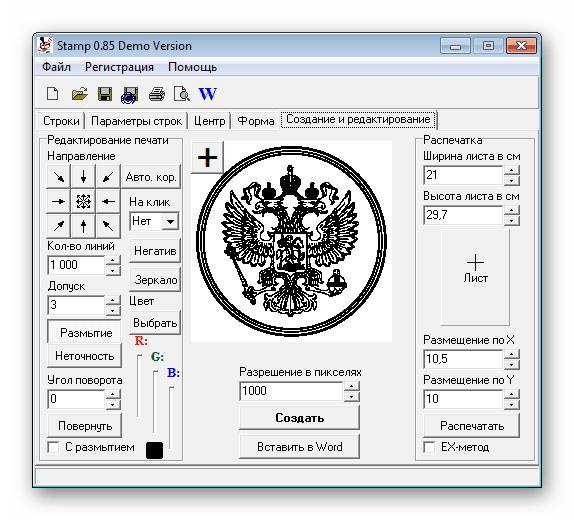Screen dimensions: 574x520
Task: Increase Разрешение в пикселях up spinner
Action: point(351,386)
